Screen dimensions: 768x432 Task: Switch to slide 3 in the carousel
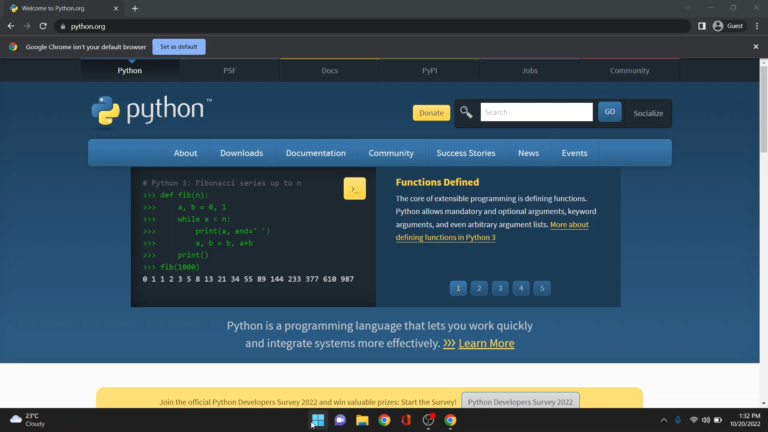point(500,288)
